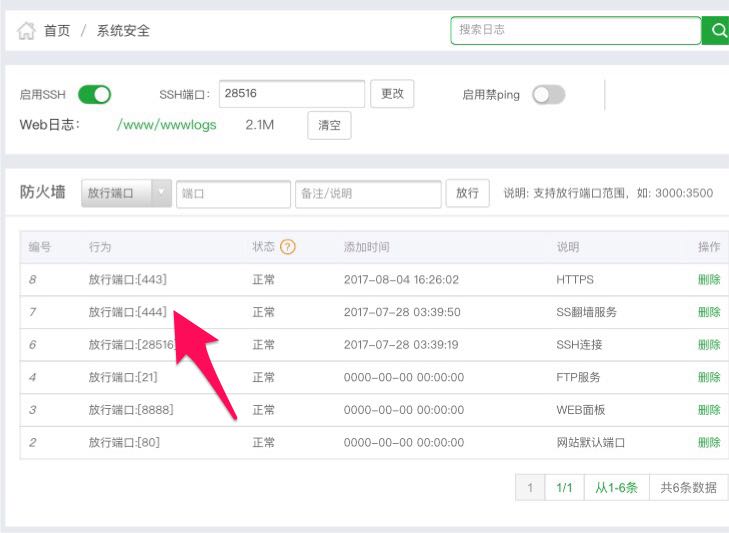Click the status help question-mark icon
Screen dimensions: 729x533
[x=288, y=247]
